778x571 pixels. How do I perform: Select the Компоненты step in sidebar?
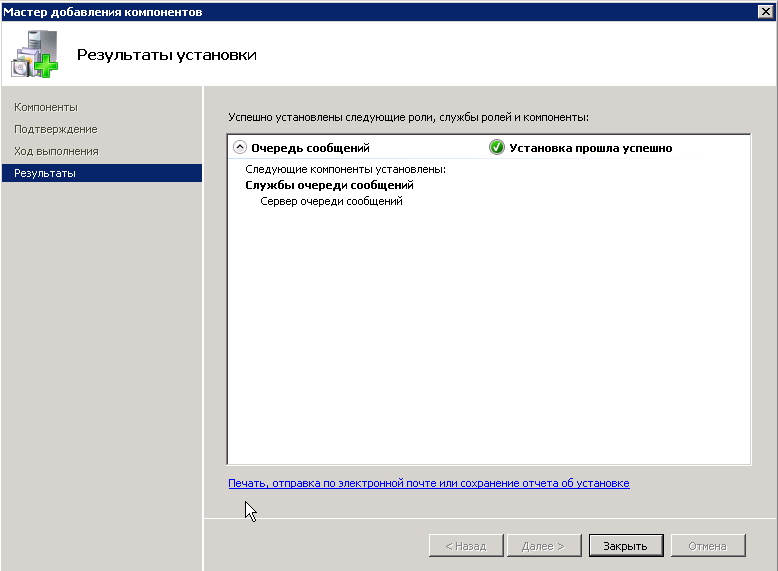[x=46, y=107]
